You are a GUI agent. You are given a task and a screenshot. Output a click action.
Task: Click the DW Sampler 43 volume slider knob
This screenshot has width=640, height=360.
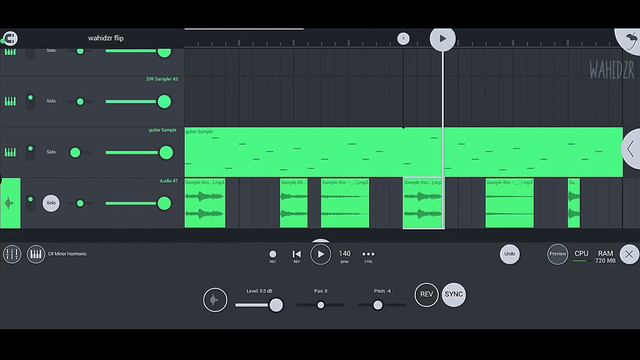coord(164,102)
